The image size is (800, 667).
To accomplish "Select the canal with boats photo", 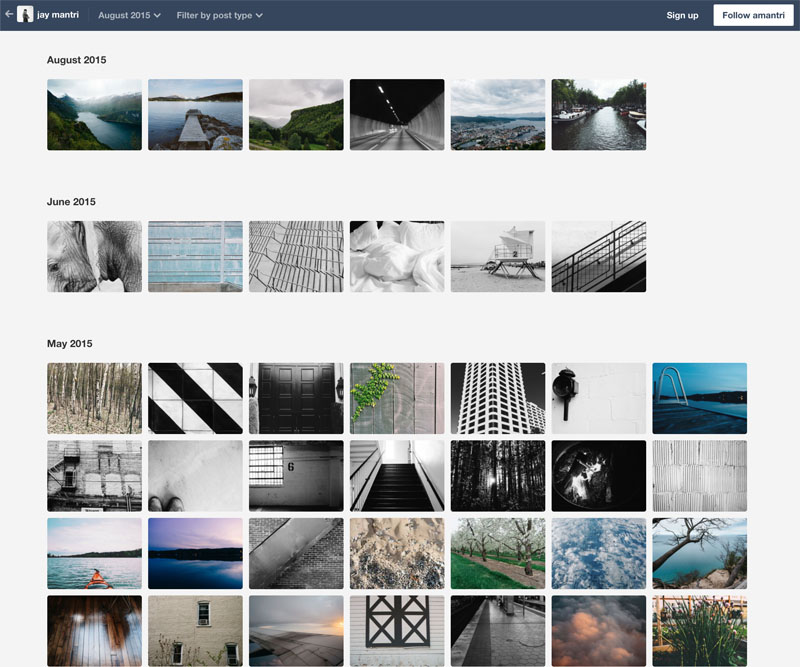I will point(598,115).
